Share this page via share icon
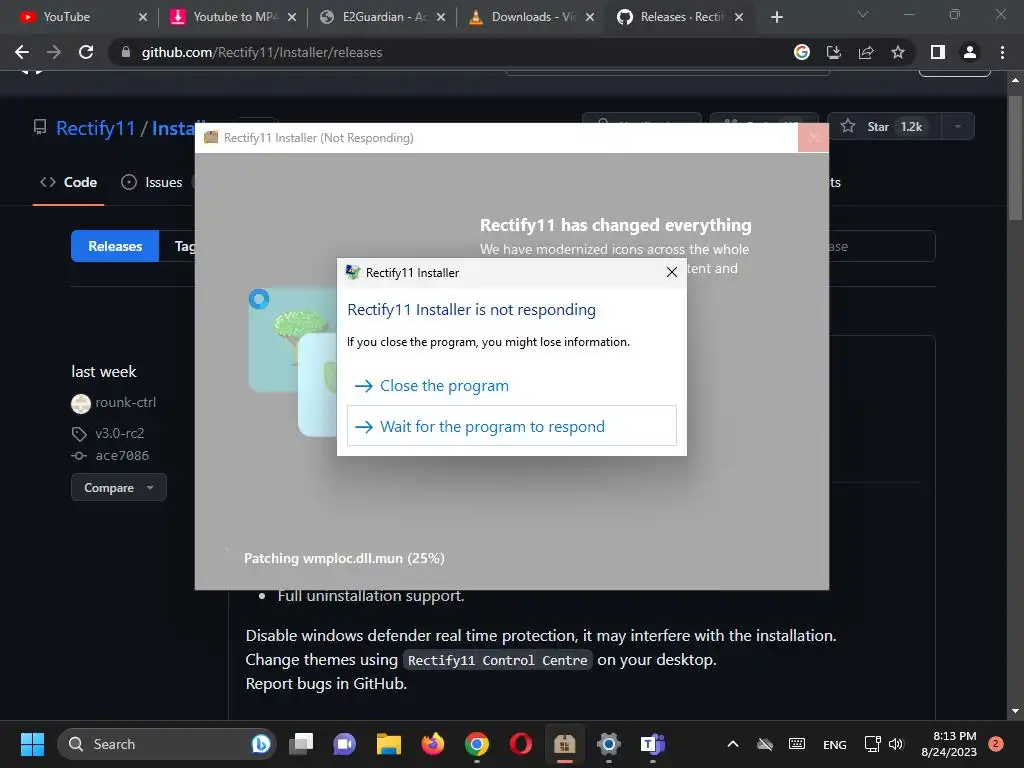The image size is (1024, 768). pos(866,52)
